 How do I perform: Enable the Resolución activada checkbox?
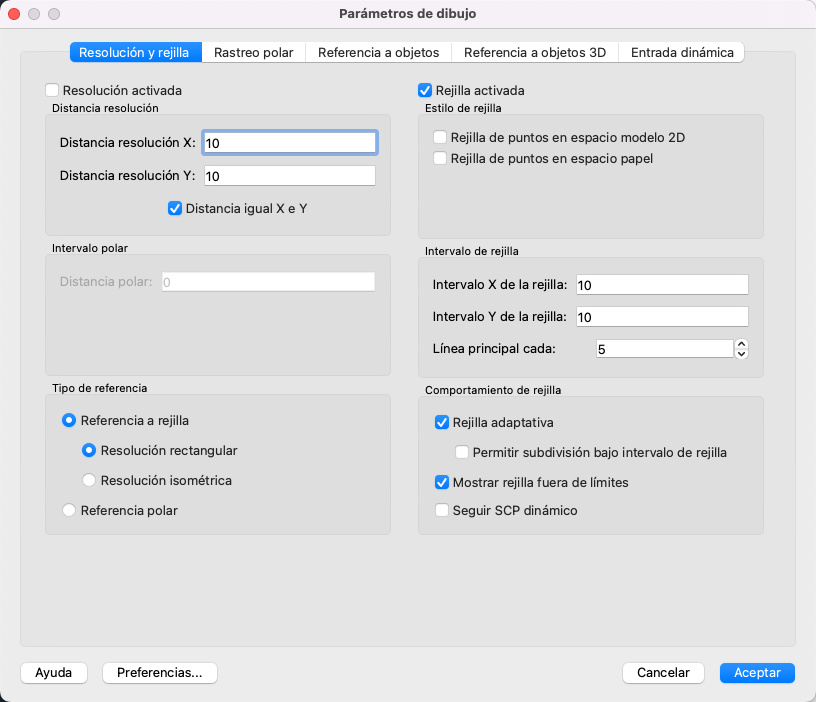(53, 90)
